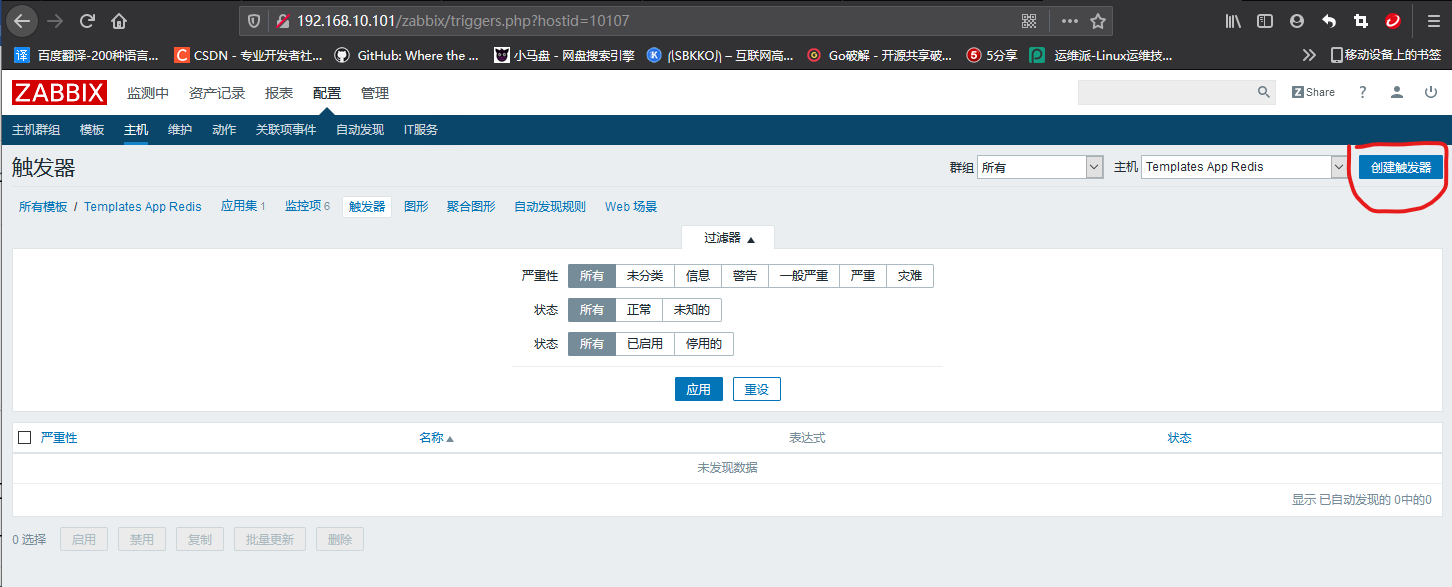Open the 资产记录 menu
The image size is (1452, 587).
pyautogui.click(x=217, y=93)
